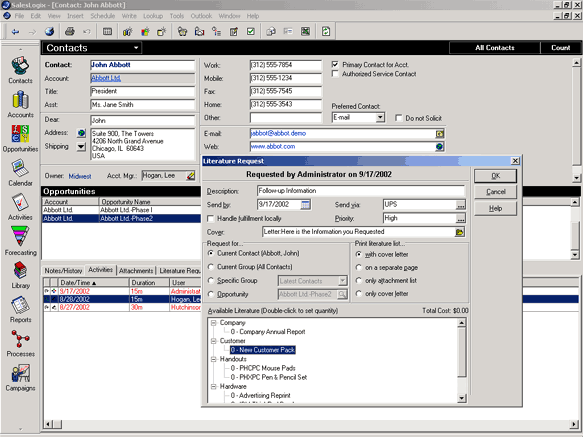This screenshot has width=583, height=437.
Task: Open Accounts in the navigation sidebar
Action: (20, 105)
